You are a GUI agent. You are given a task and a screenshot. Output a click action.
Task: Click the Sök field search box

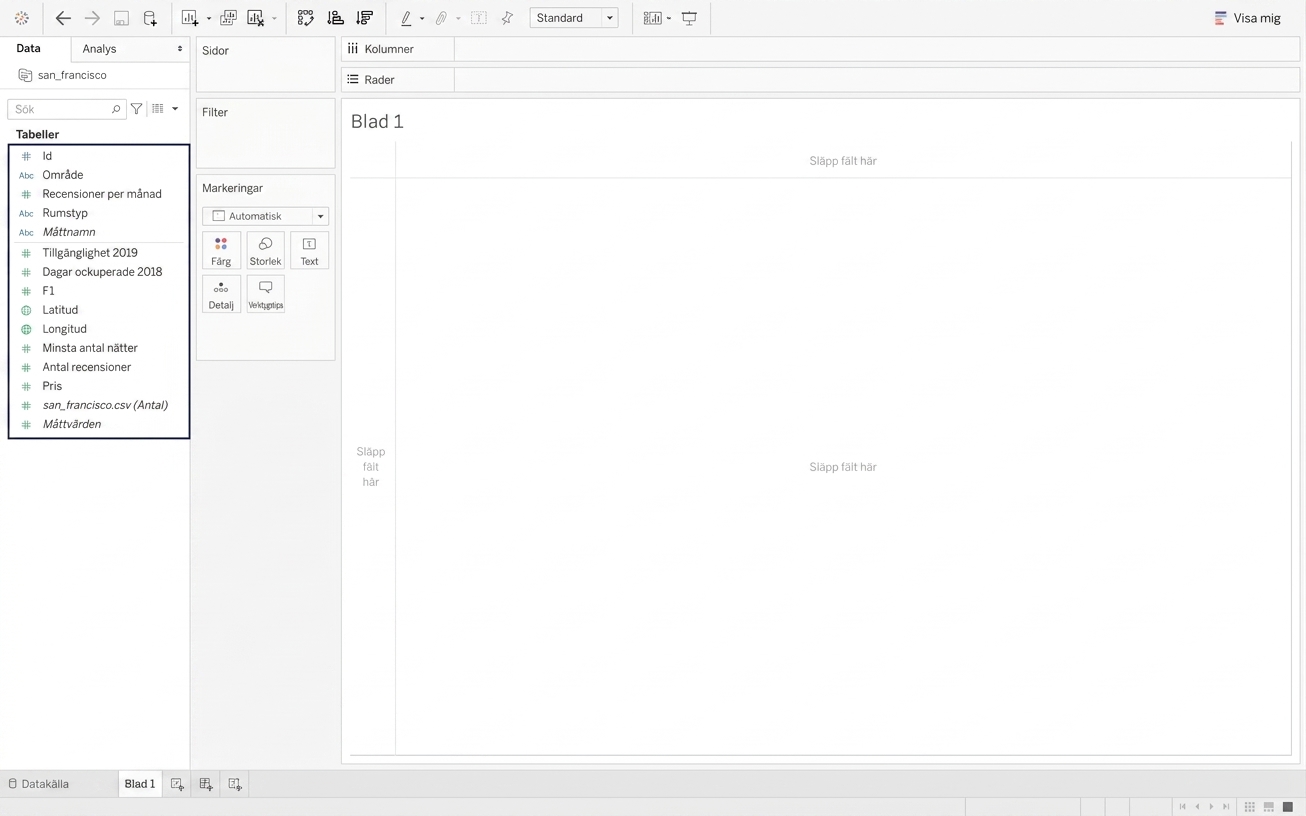(66, 109)
